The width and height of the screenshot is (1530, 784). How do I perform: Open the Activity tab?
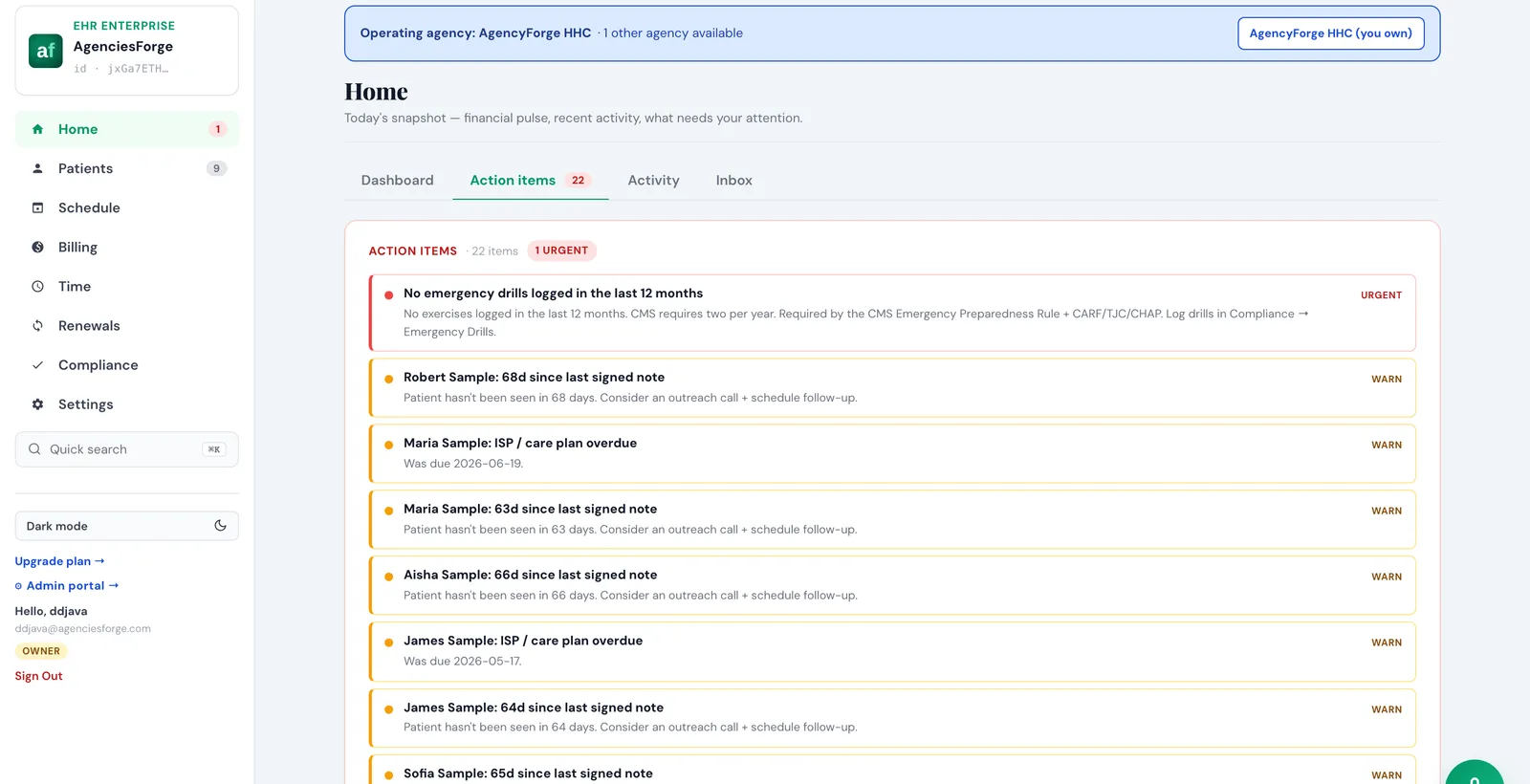pyautogui.click(x=653, y=180)
